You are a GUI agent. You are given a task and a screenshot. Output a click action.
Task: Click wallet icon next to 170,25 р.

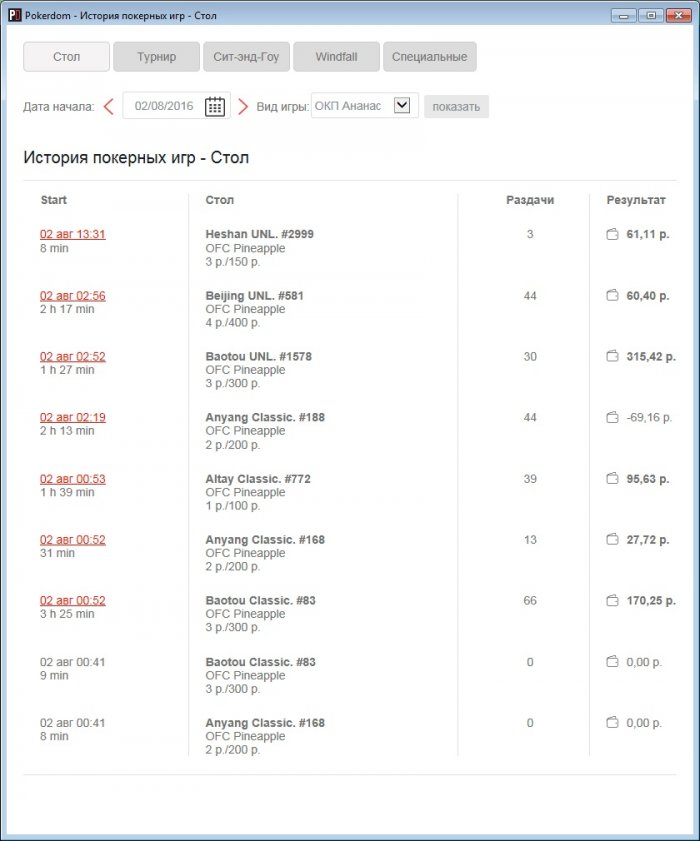point(612,601)
